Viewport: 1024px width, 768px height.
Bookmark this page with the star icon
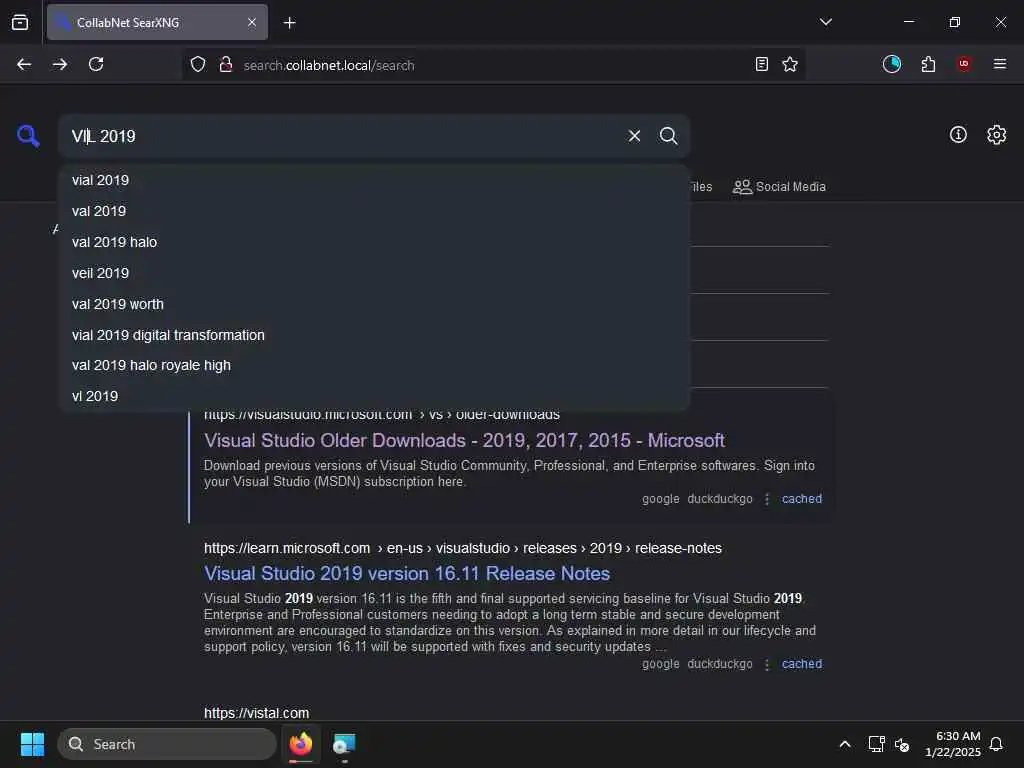tap(790, 64)
